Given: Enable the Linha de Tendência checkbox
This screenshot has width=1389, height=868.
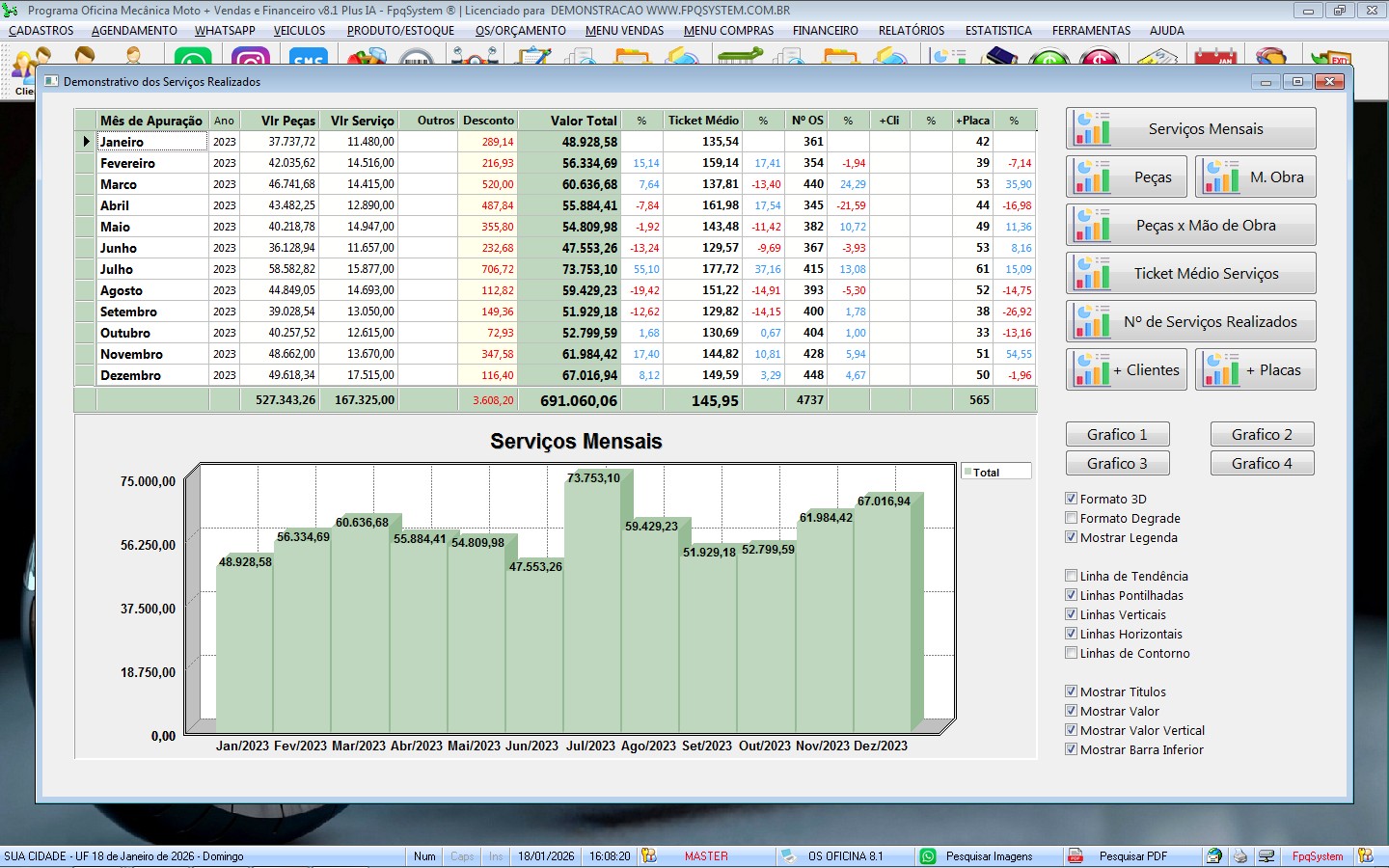Looking at the screenshot, I should coord(1071,576).
